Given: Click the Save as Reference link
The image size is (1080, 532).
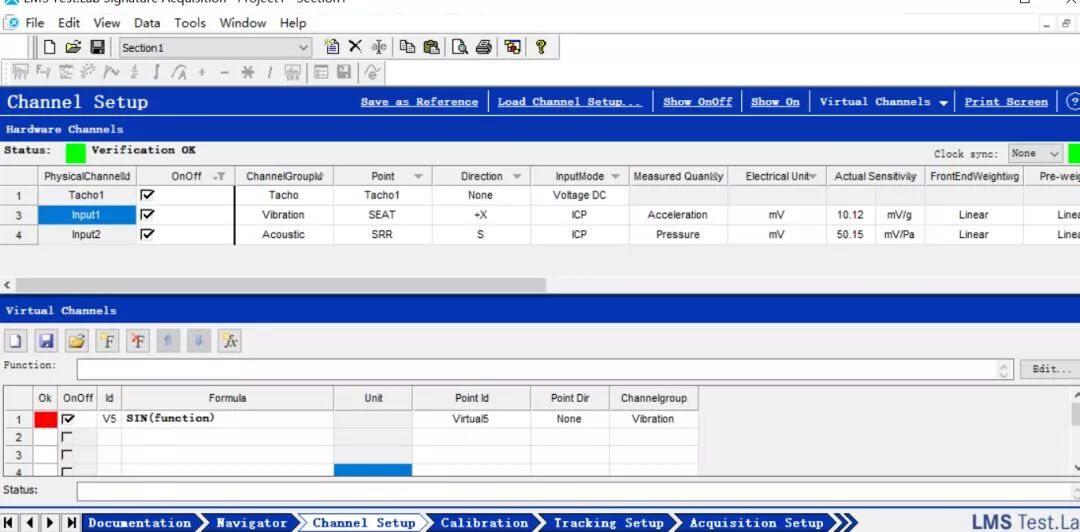Looking at the screenshot, I should [419, 102].
